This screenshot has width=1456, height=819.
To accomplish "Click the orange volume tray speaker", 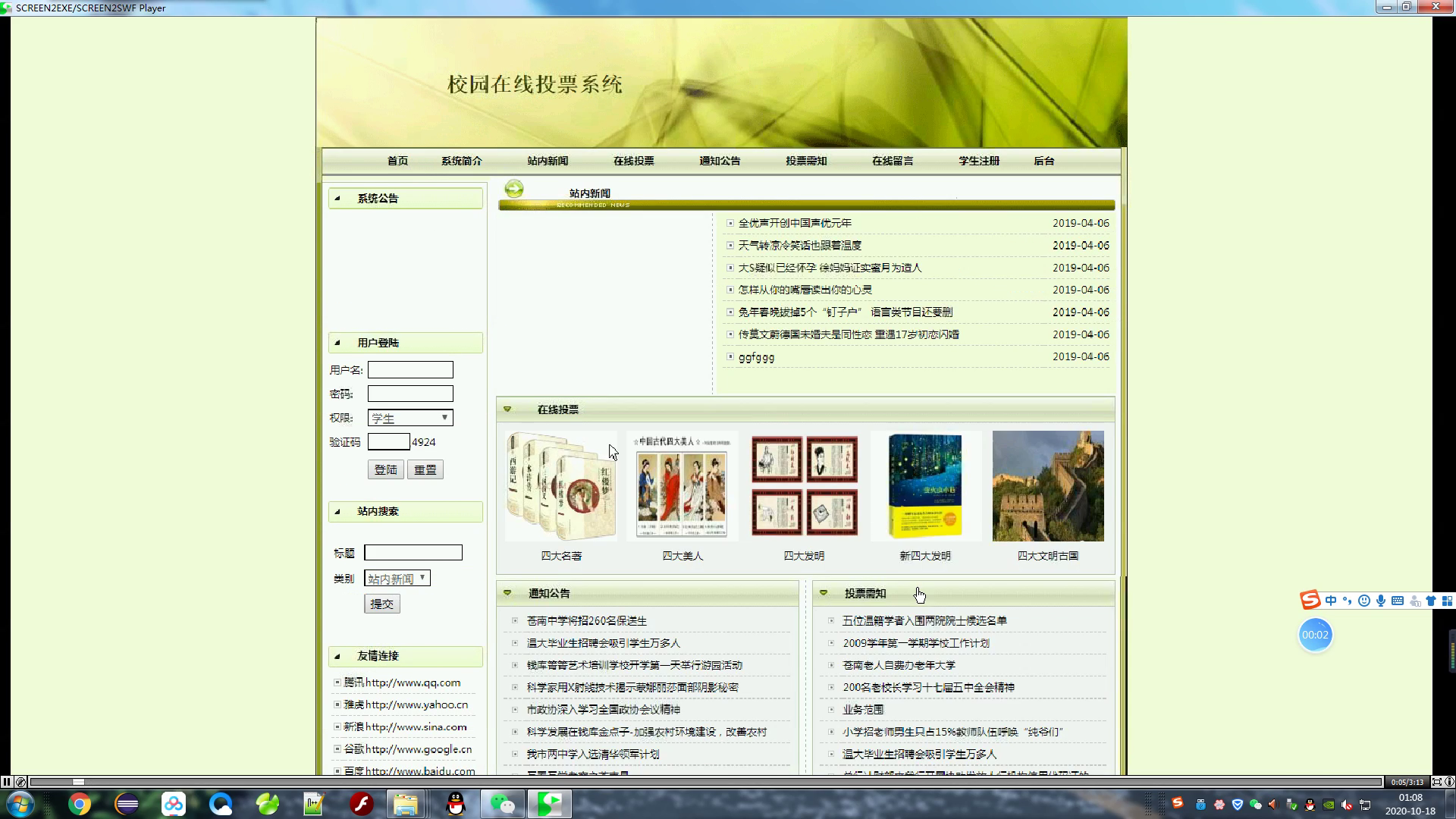I will [1273, 805].
